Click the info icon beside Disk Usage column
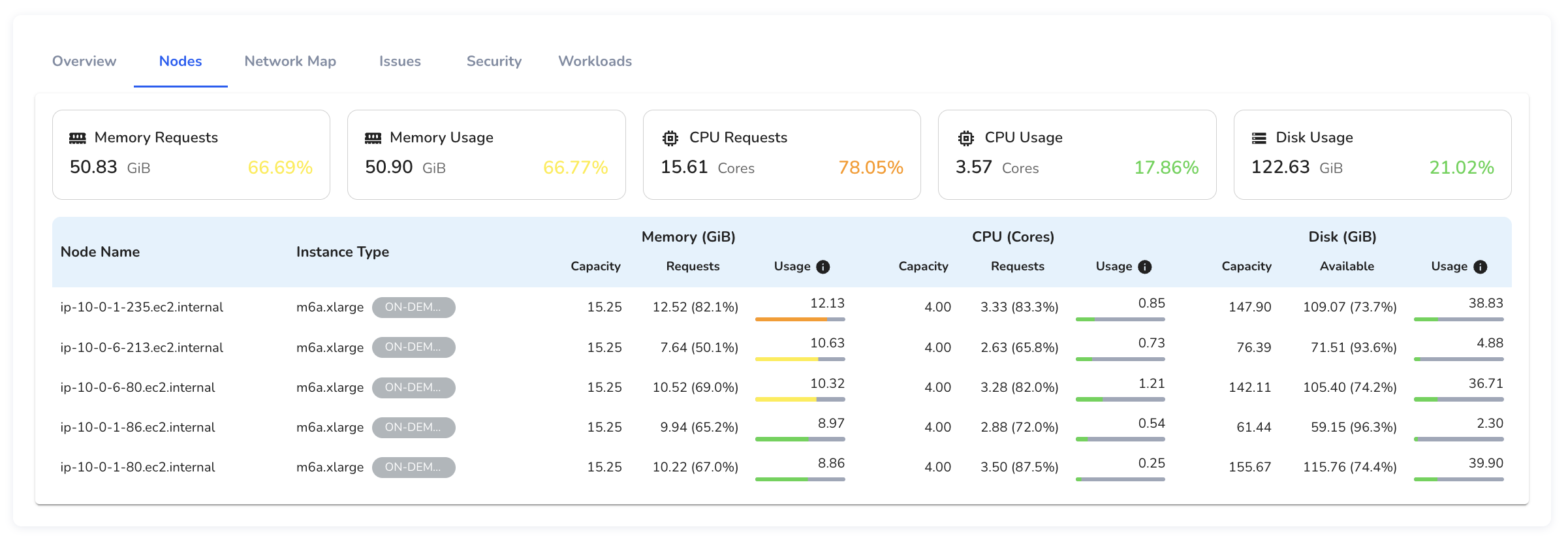The width and height of the screenshot is (1568, 559). pyautogui.click(x=1480, y=267)
